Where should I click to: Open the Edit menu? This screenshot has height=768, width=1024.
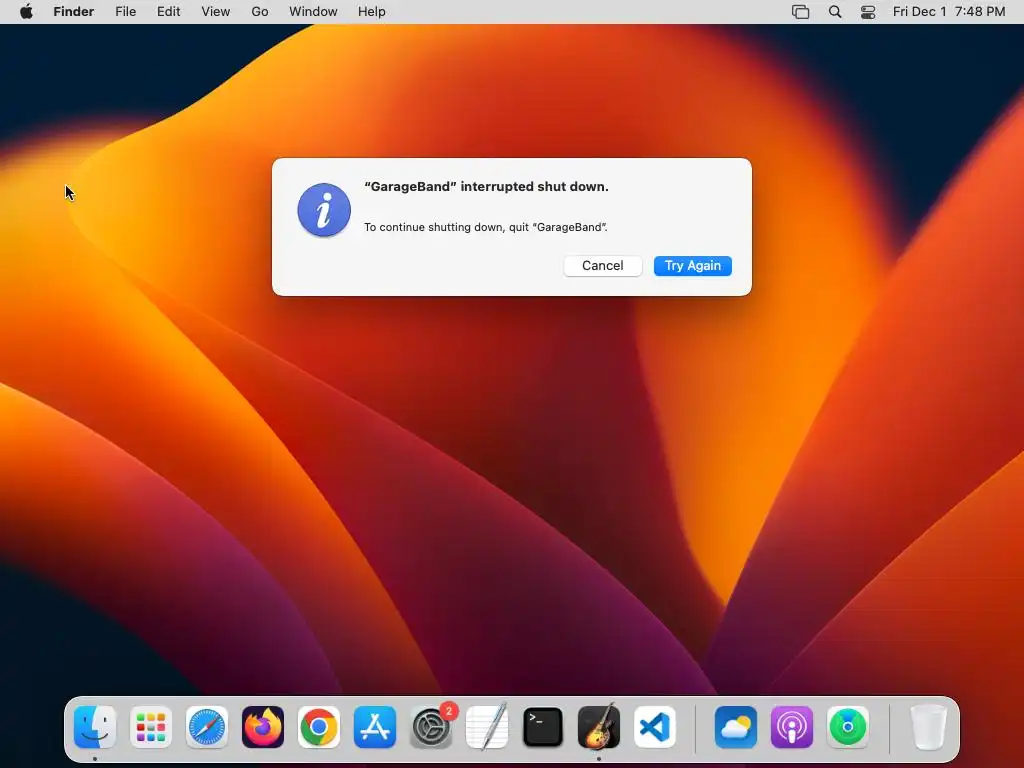(168, 12)
